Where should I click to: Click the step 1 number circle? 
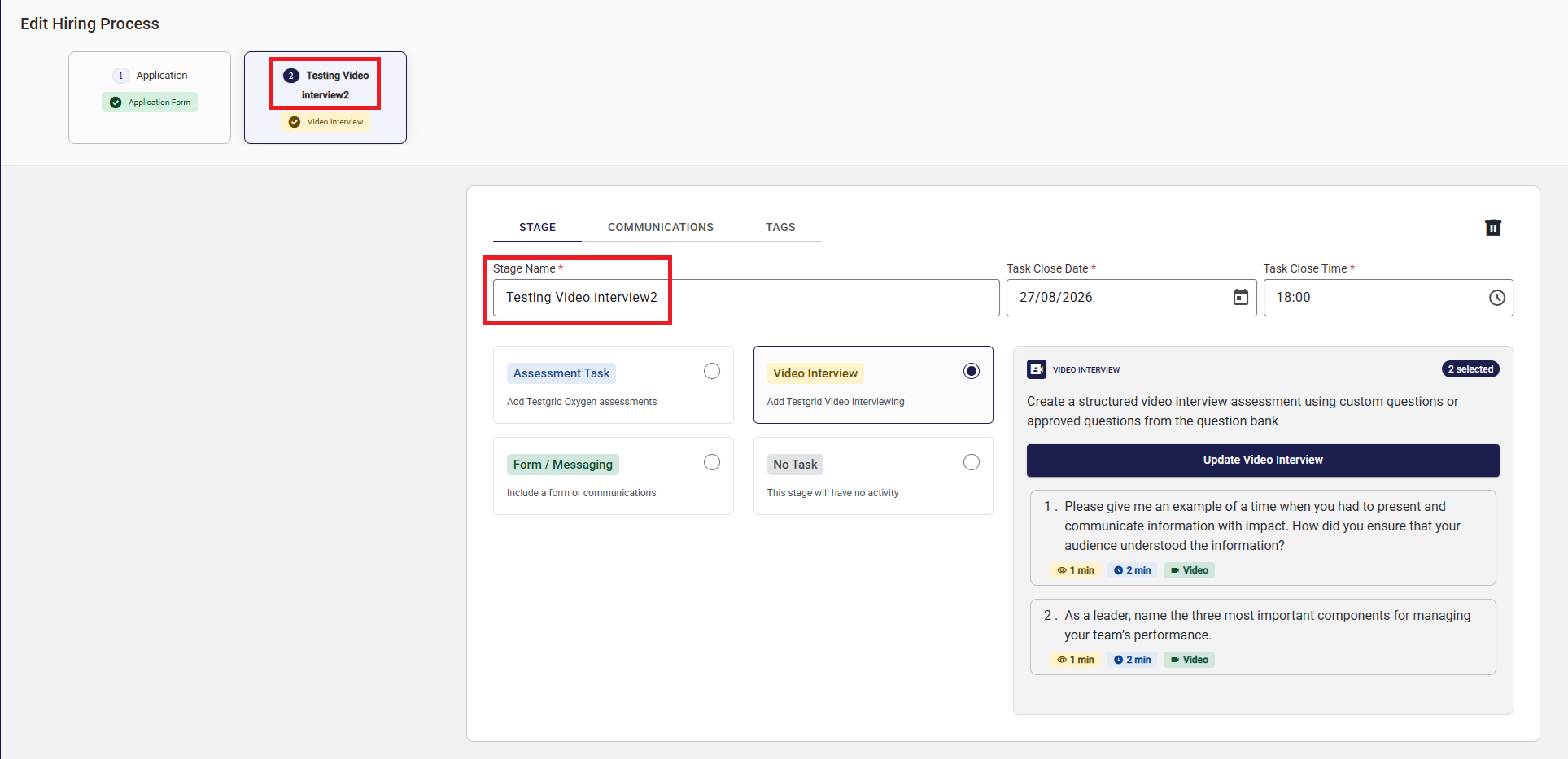[x=120, y=76]
